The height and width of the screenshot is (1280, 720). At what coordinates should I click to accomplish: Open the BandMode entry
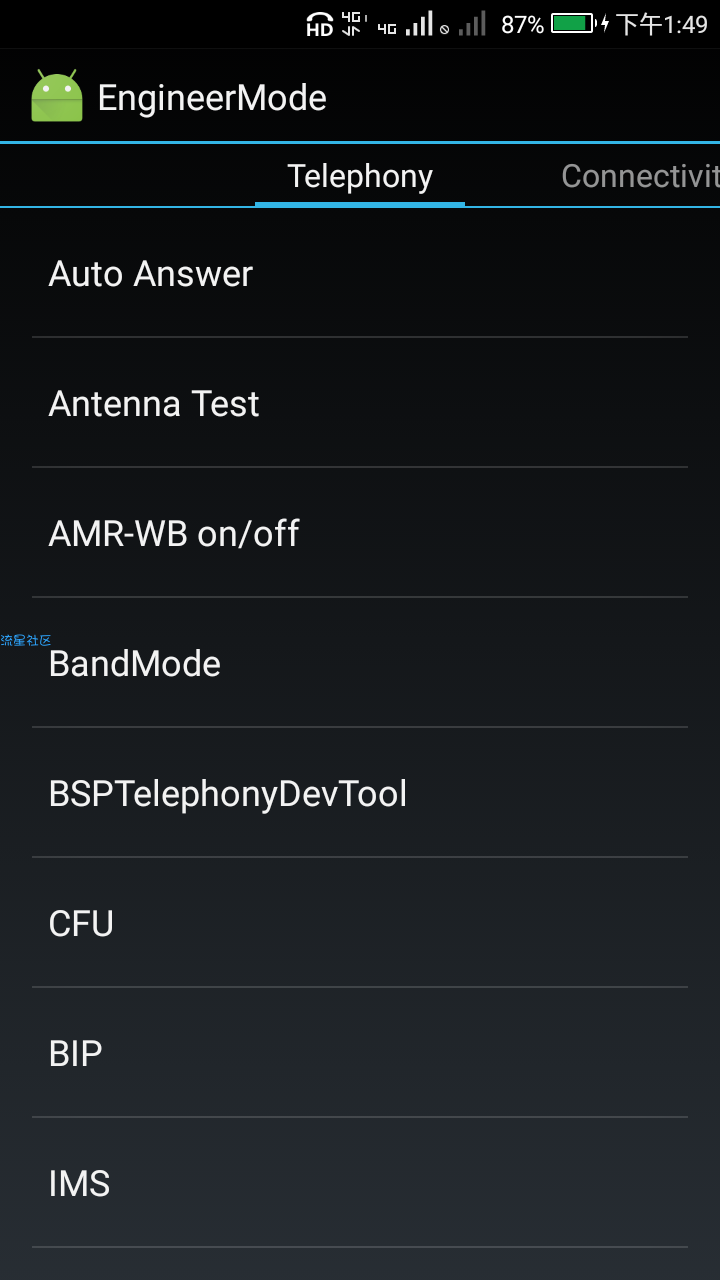pyautogui.click(x=360, y=663)
